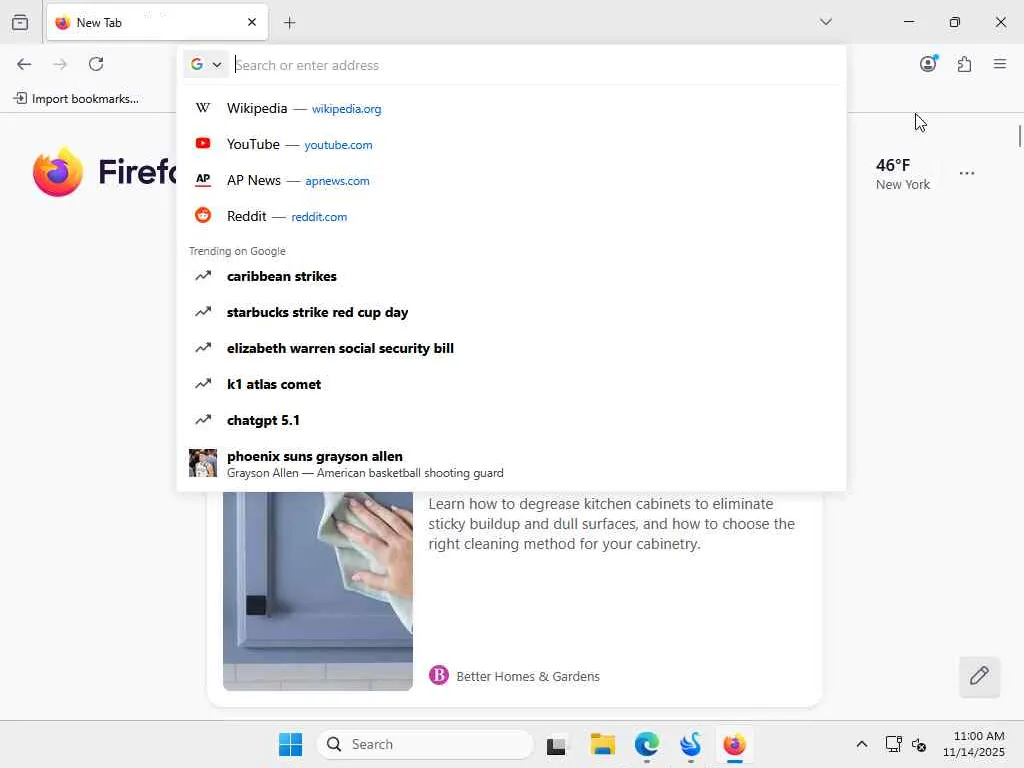Select the Wikipedia suggestion row
Screen dimensions: 1024x768
pos(511,108)
